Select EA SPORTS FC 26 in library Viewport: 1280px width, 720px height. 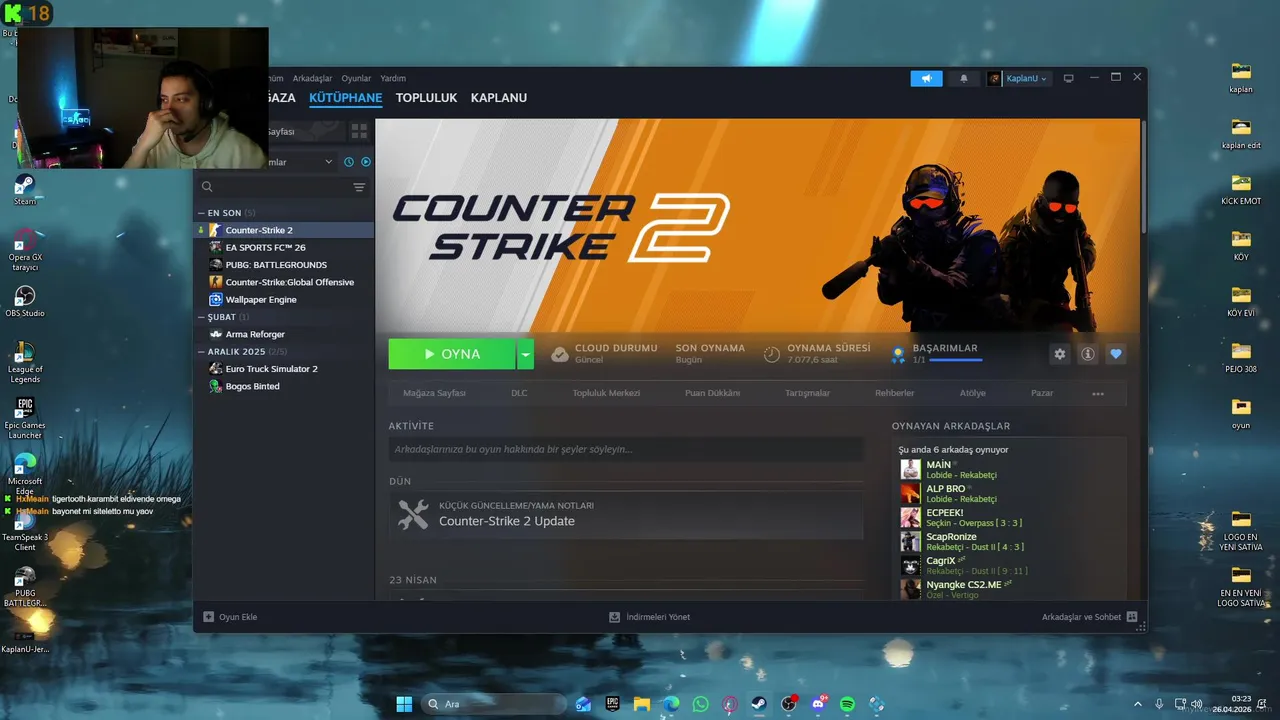[284, 247]
